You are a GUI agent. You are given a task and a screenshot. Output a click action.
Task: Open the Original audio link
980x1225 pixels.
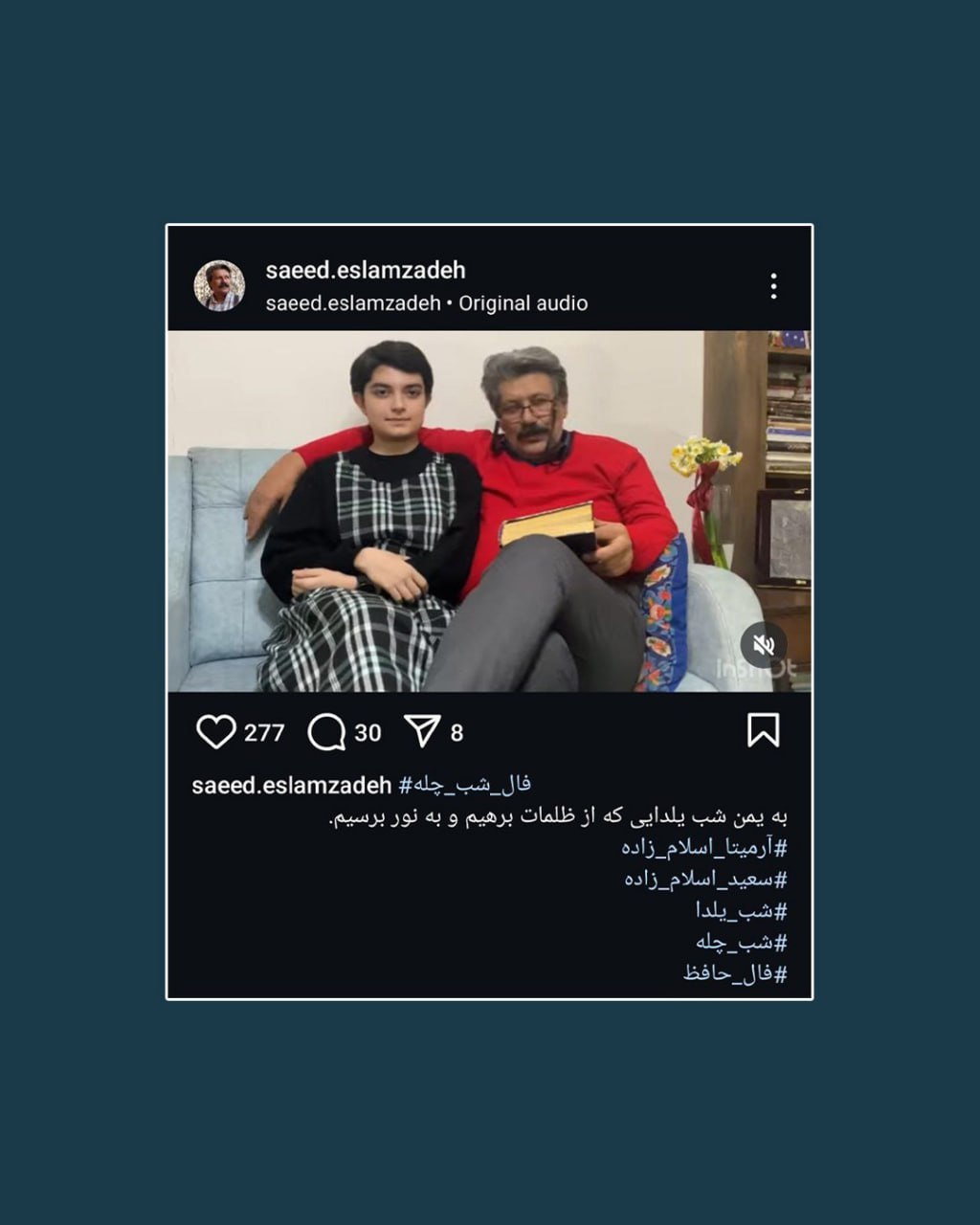click(x=523, y=303)
